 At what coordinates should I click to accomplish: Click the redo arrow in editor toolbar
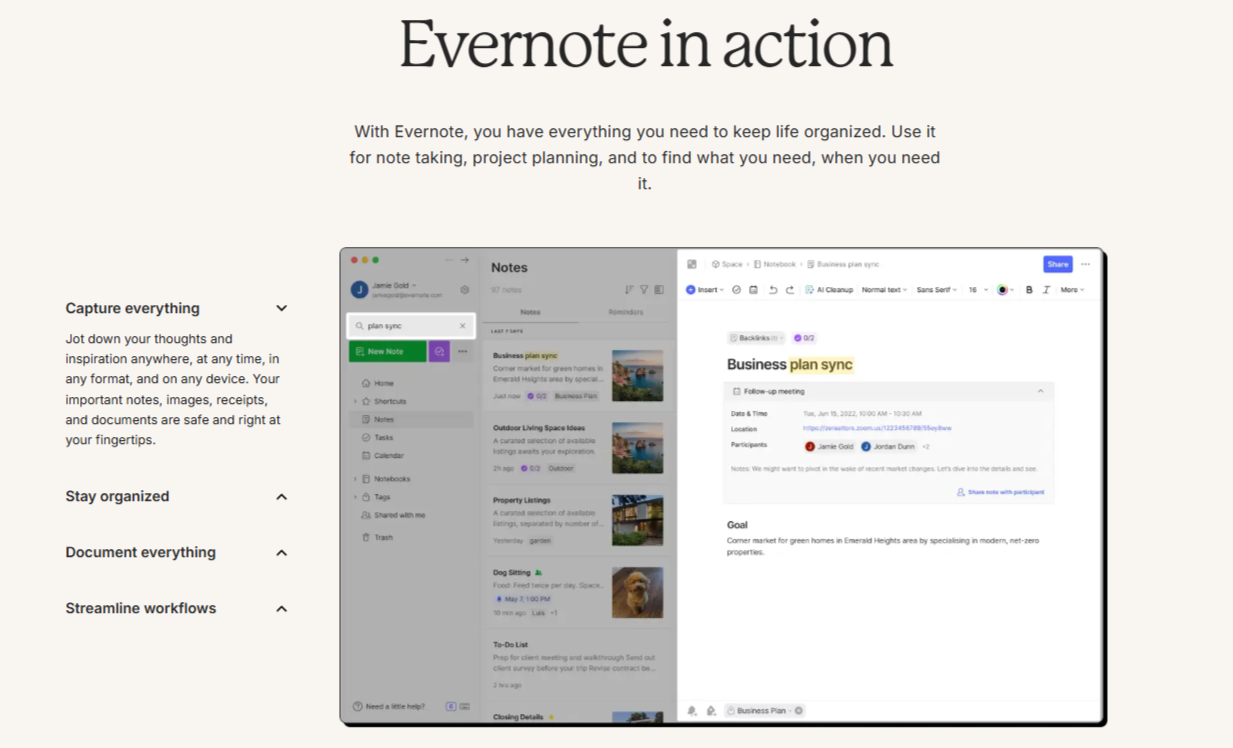click(790, 290)
